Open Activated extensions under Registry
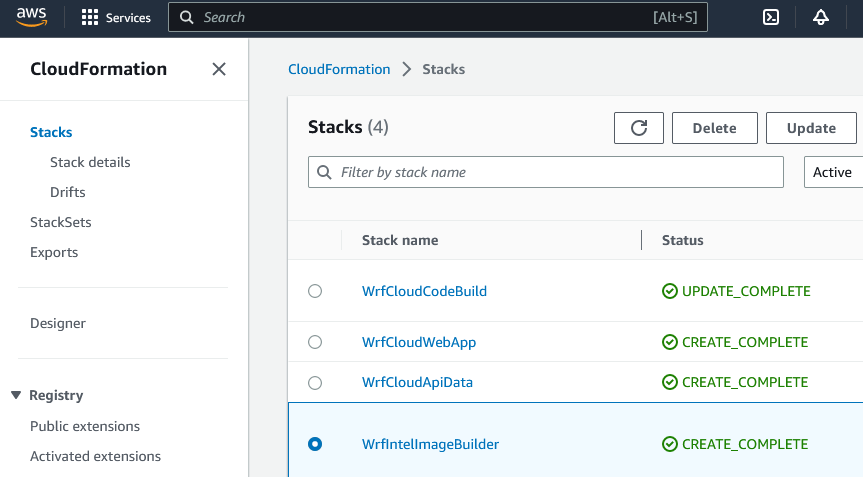 click(95, 456)
